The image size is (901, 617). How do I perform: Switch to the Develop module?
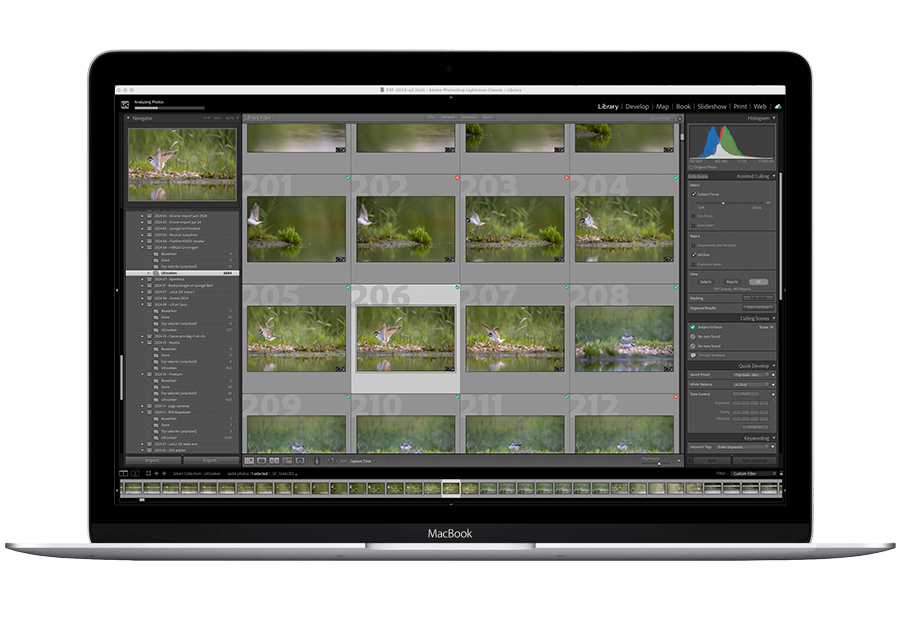tap(636, 106)
